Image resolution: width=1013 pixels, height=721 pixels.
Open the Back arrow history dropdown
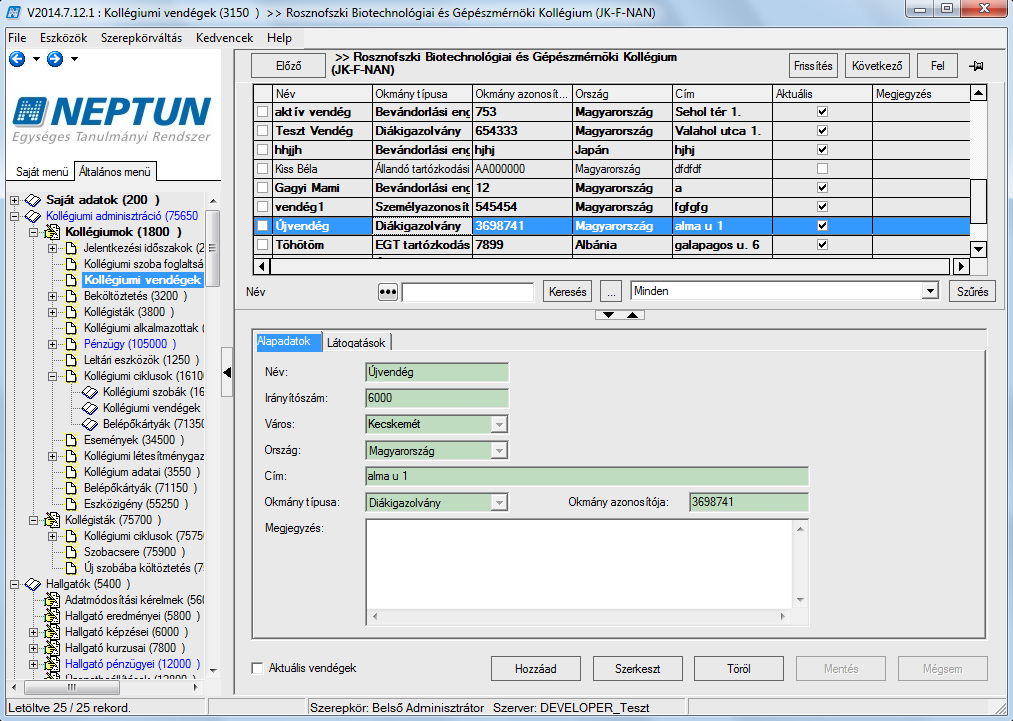(x=36, y=59)
